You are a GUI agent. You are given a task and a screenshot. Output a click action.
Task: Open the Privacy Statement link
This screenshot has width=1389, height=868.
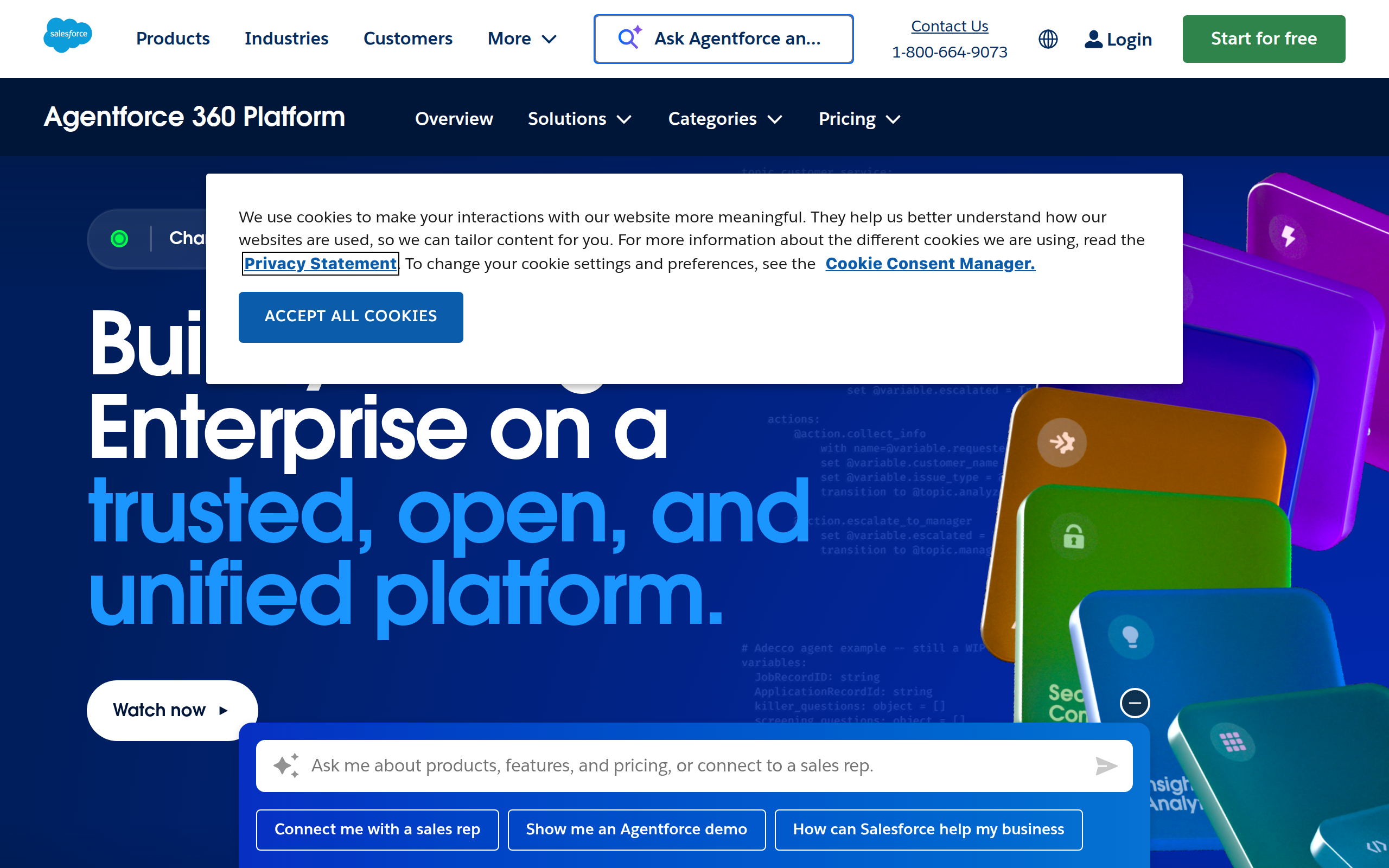pyautogui.click(x=320, y=264)
